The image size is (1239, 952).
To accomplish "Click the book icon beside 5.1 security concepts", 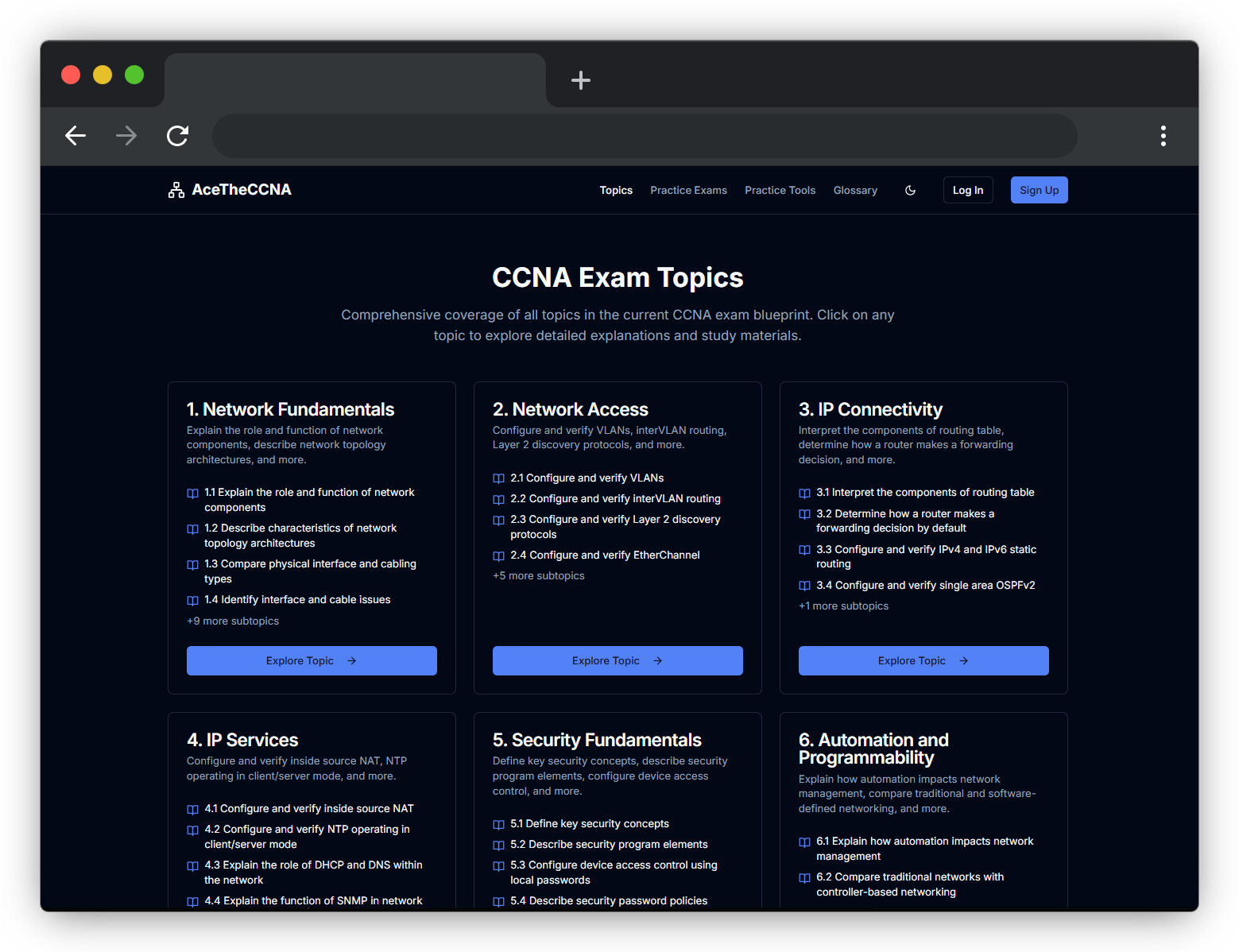I will [498, 824].
